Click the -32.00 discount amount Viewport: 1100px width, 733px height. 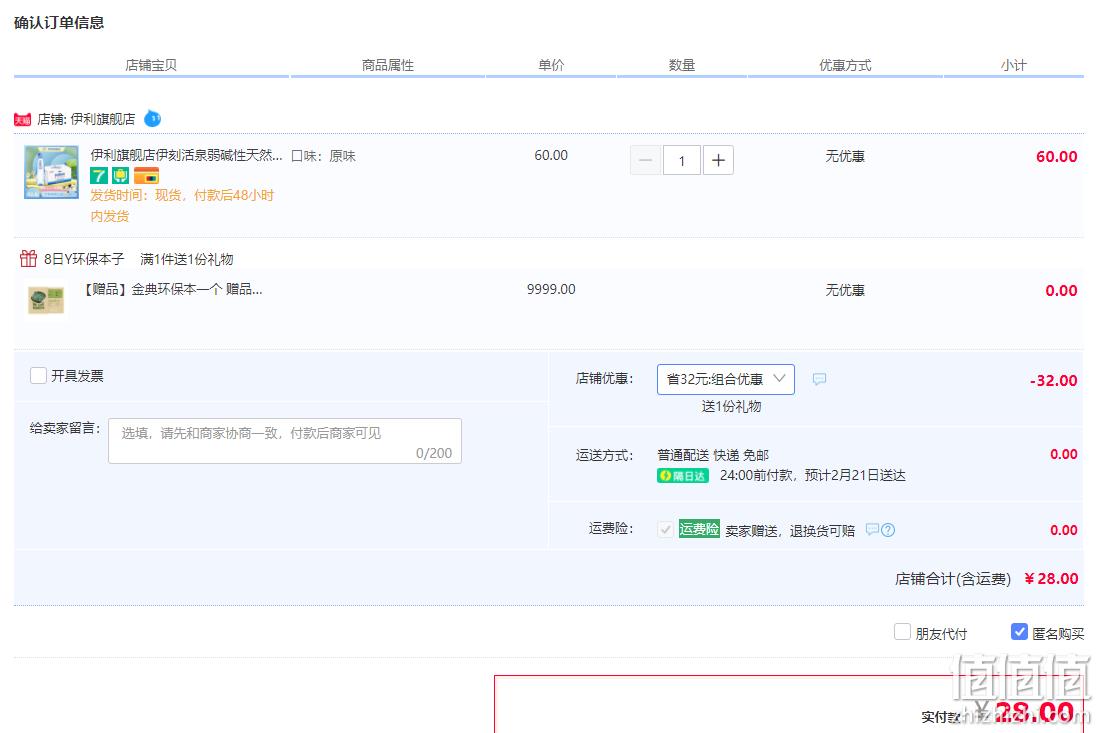[1054, 381]
